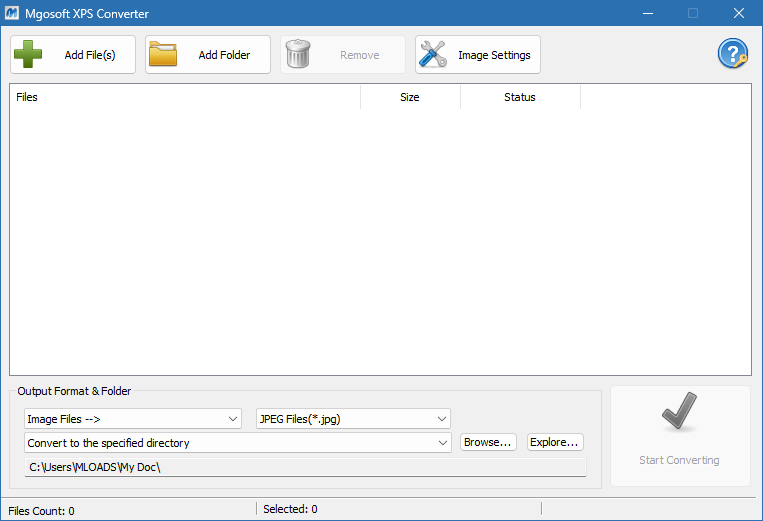Expand Convert to the specified directory dropdown
This screenshot has height=521, width=763.
(238, 443)
